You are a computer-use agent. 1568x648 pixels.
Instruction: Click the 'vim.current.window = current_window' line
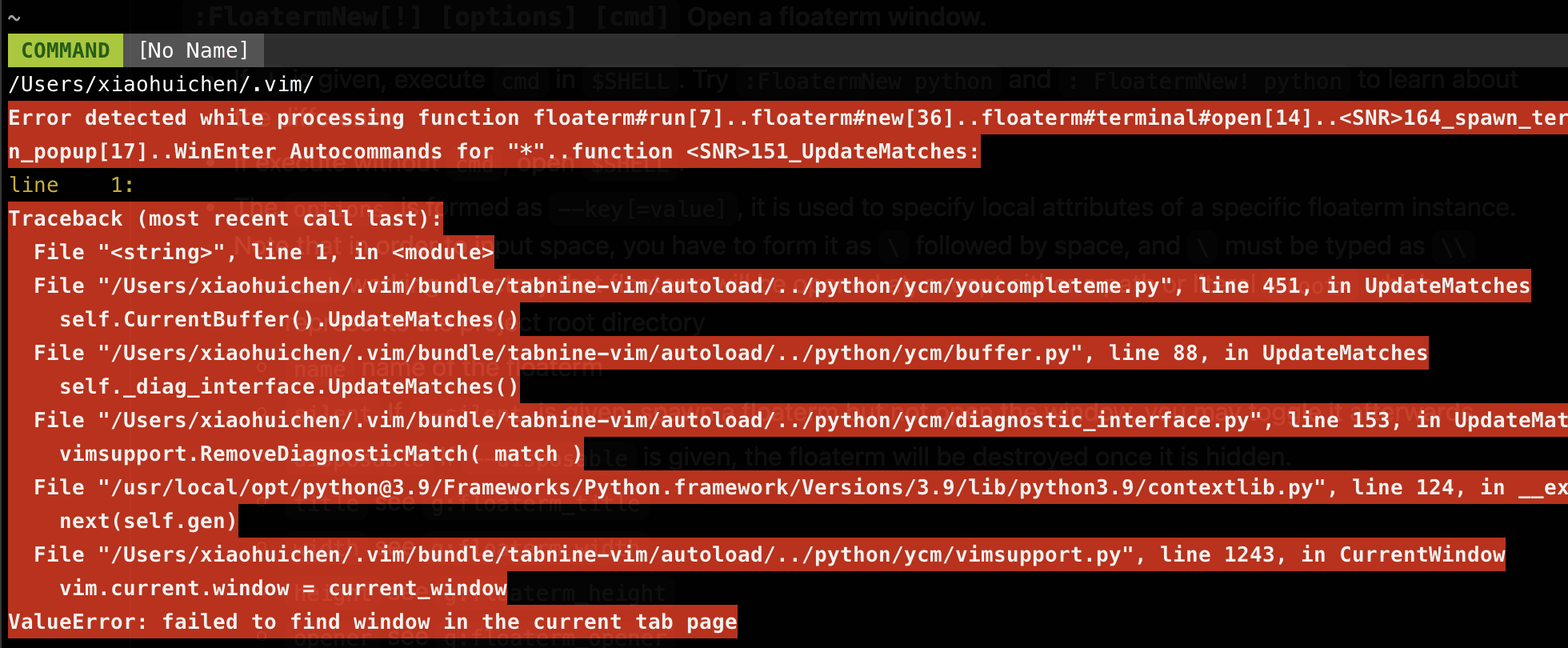[x=282, y=588]
